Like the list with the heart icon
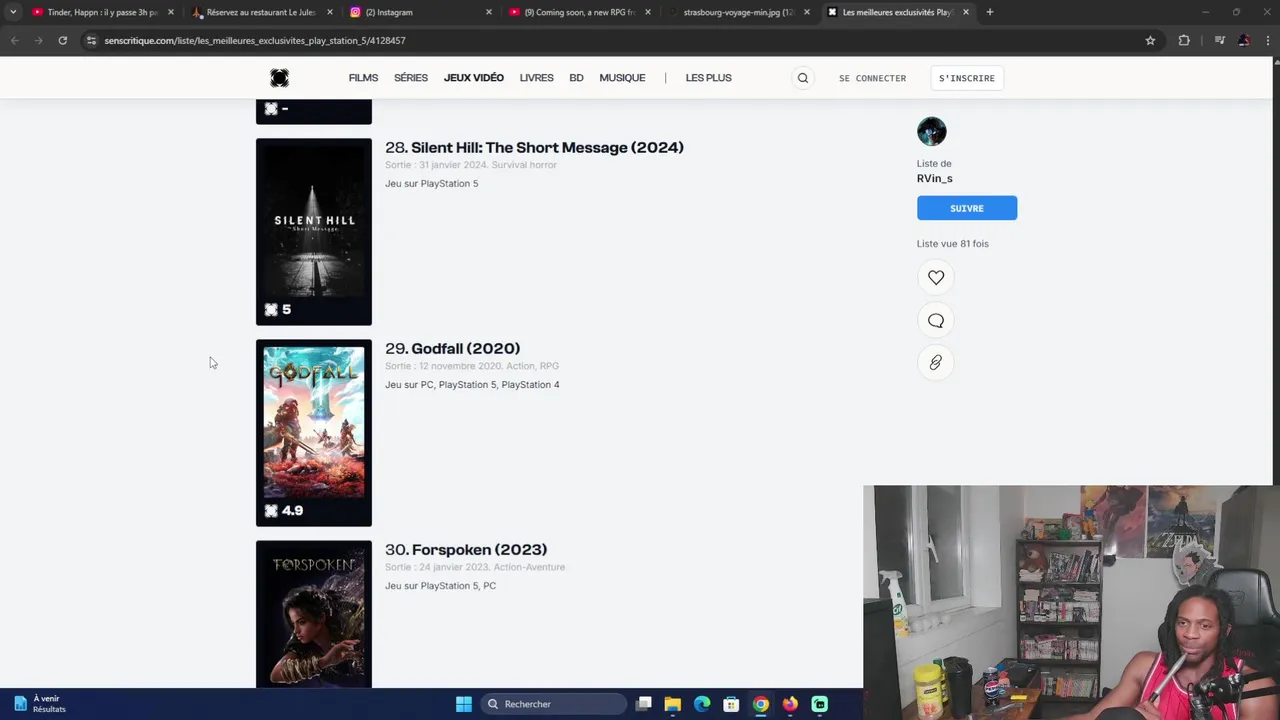 click(935, 277)
